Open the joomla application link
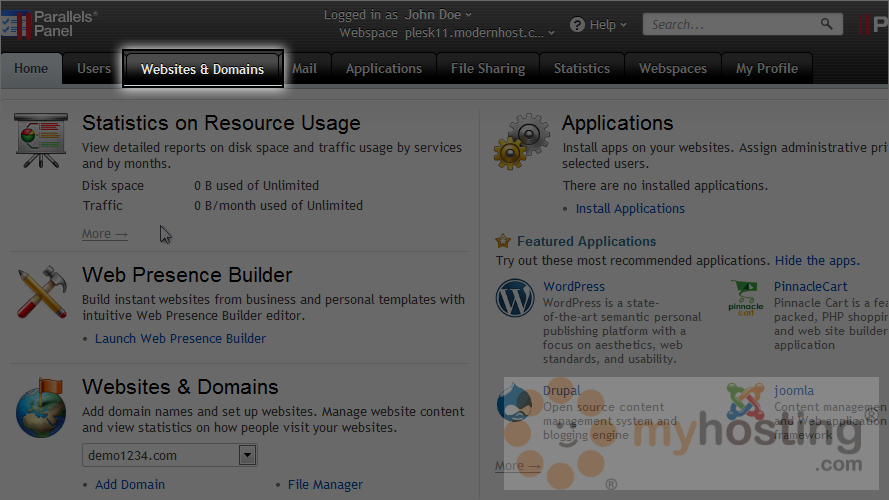Screen dimensions: 889x500 (x=794, y=391)
